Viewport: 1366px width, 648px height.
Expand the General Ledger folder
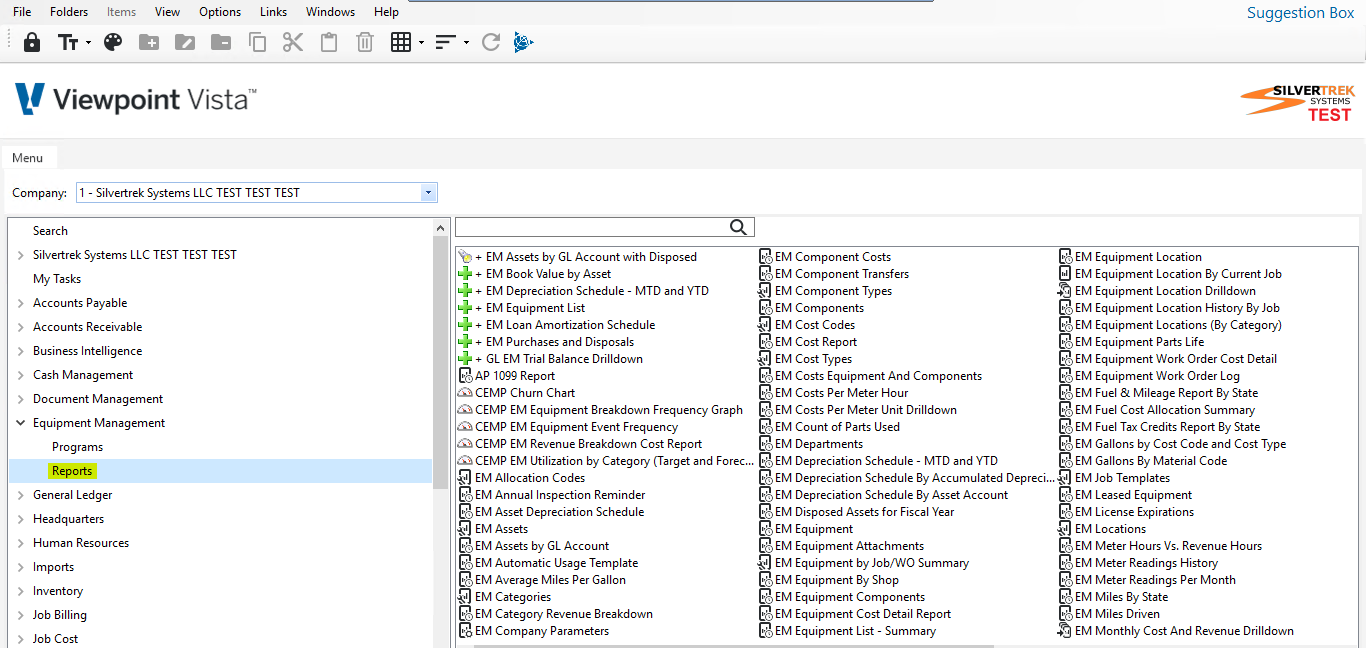click(x=21, y=495)
